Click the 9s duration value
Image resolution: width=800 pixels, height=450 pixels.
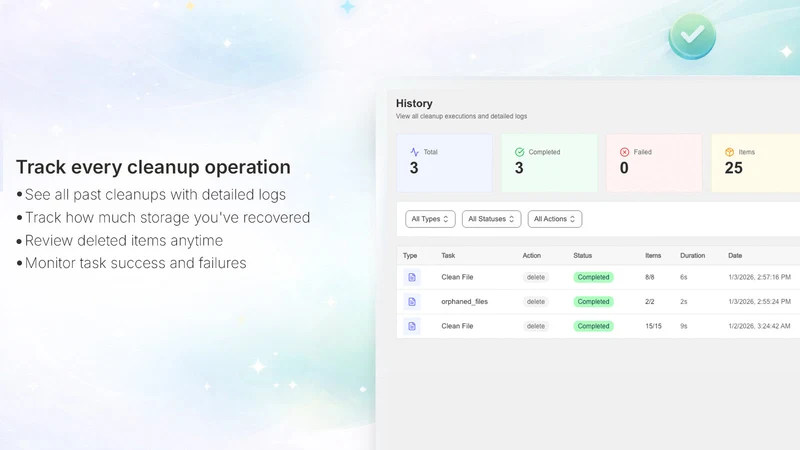tap(683, 326)
